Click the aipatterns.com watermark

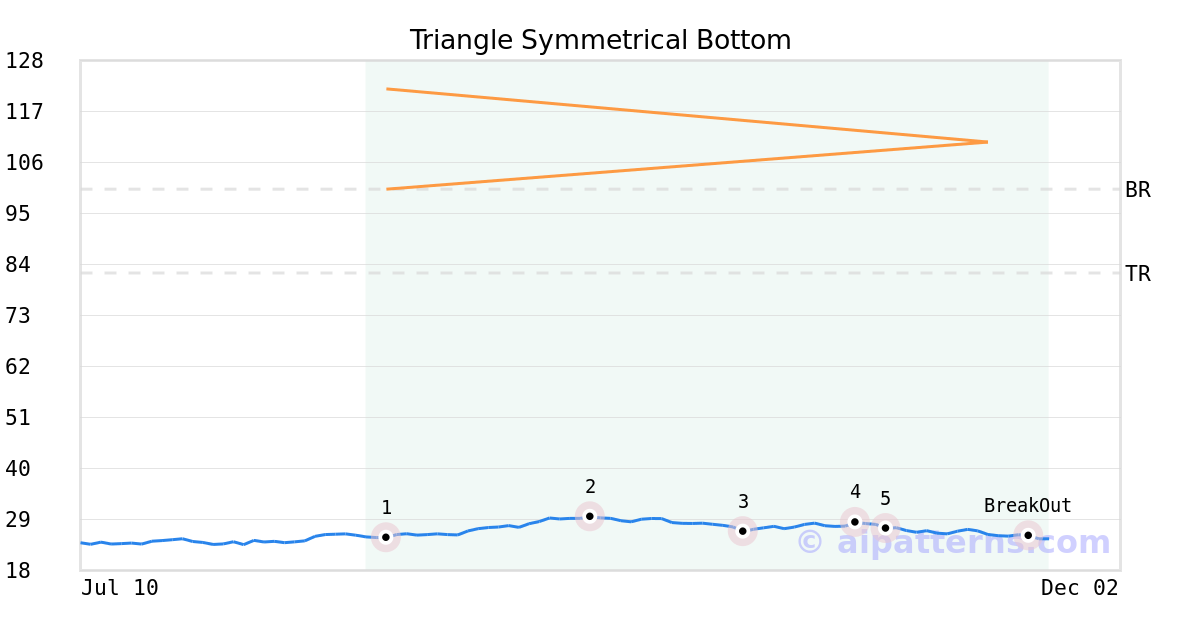click(x=954, y=543)
